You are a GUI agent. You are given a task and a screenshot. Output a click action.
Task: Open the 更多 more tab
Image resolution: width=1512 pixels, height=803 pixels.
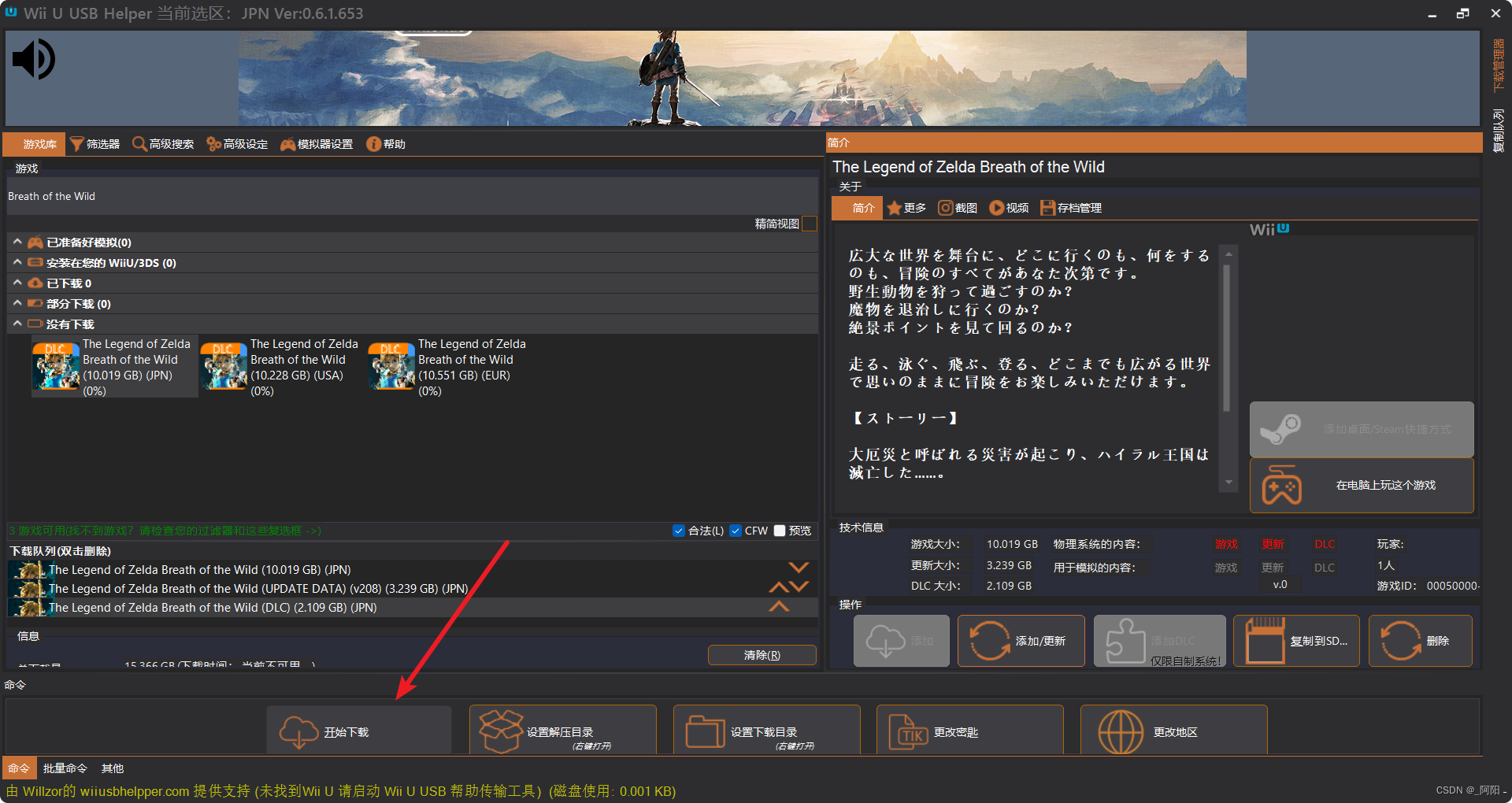906,208
